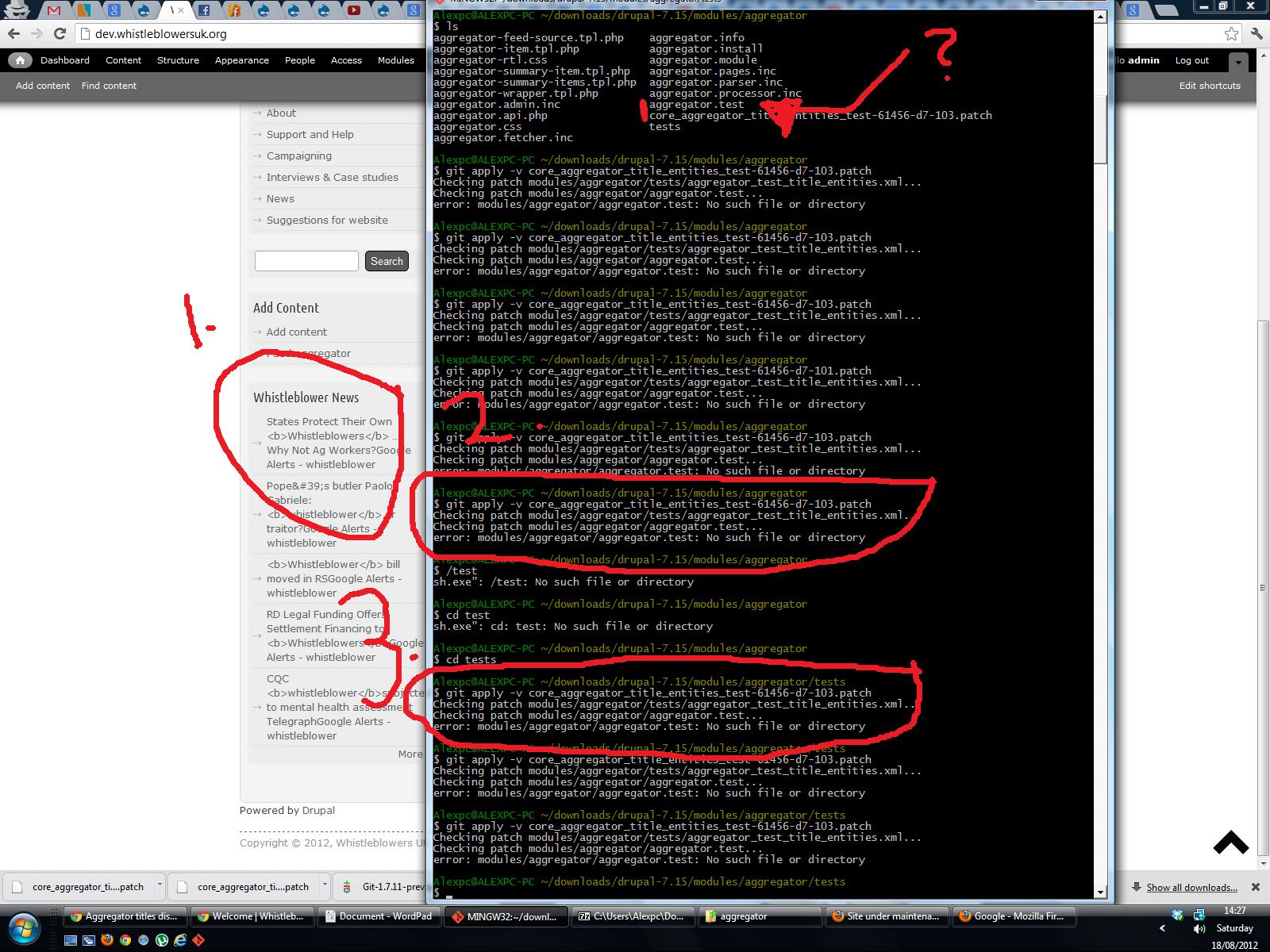The height and width of the screenshot is (952, 1270).
Task: Open the News menu link
Action: click(x=280, y=199)
